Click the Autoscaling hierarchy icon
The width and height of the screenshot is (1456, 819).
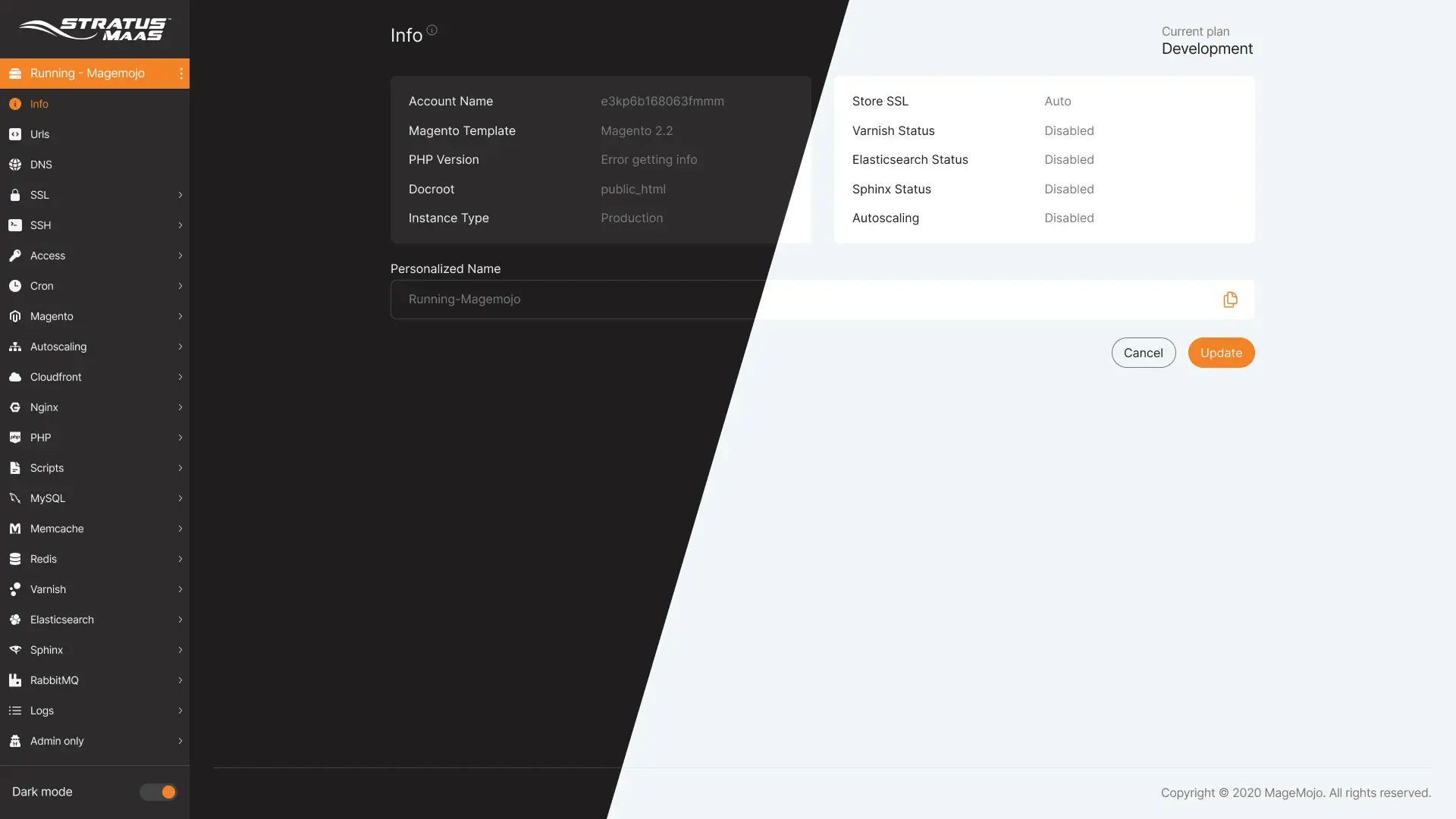pos(15,347)
